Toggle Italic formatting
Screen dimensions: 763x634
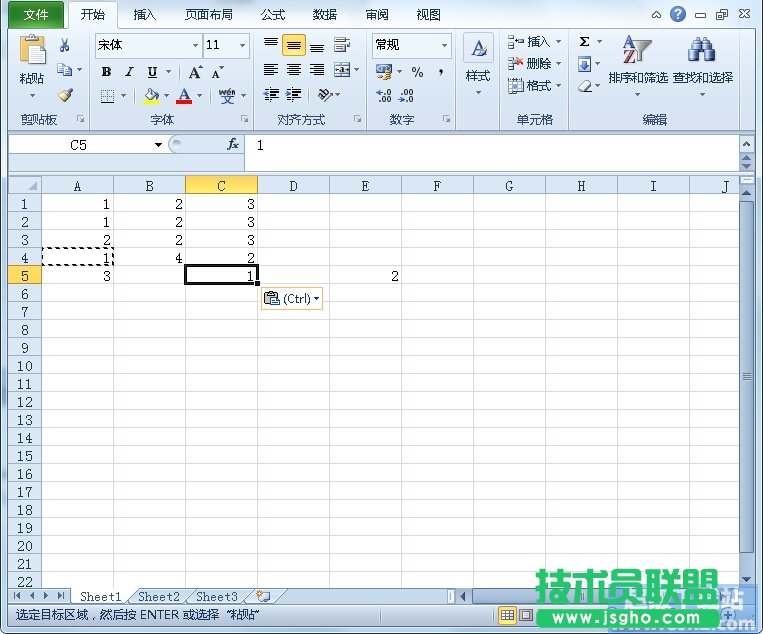pyautogui.click(x=129, y=72)
